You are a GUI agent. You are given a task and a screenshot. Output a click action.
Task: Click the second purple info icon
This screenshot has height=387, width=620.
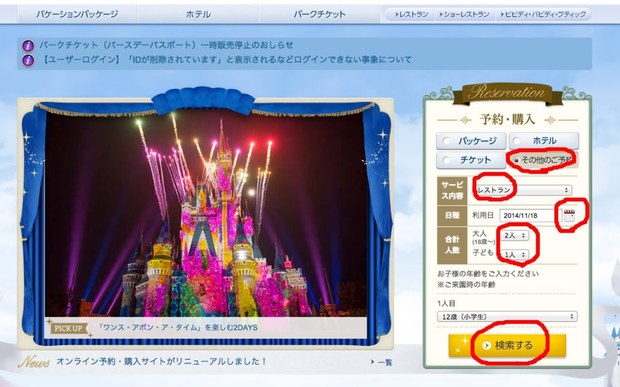pyautogui.click(x=28, y=60)
